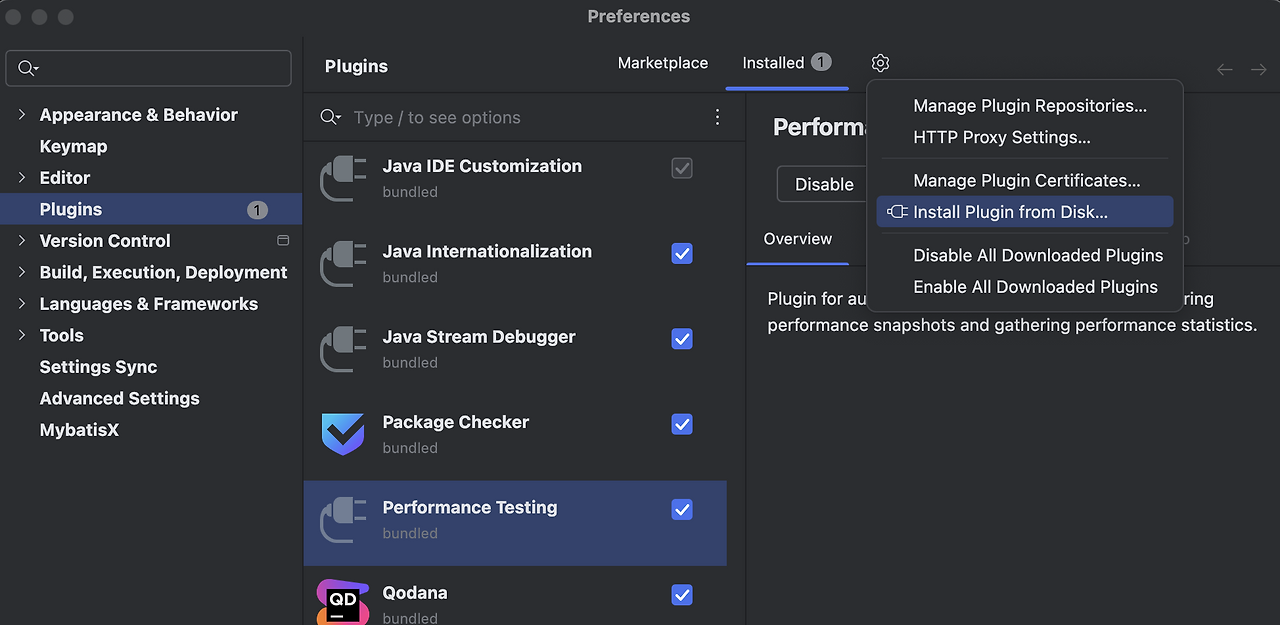
Task: Uncheck the Package Checker plugin
Action: click(682, 424)
